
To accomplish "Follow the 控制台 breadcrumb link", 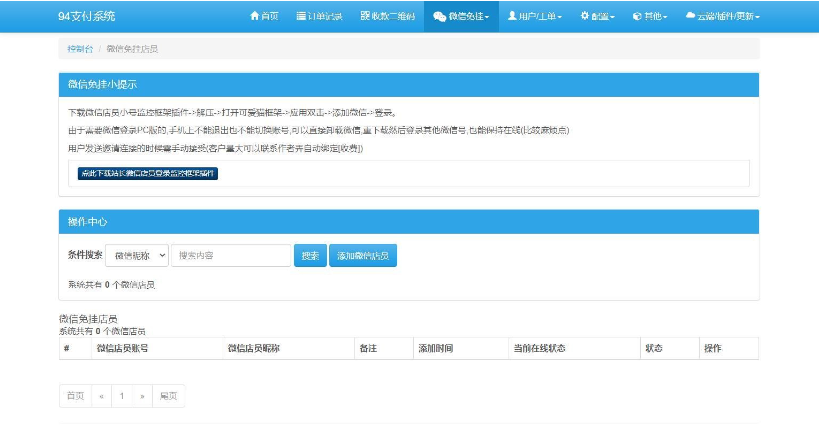I will [x=80, y=49].
